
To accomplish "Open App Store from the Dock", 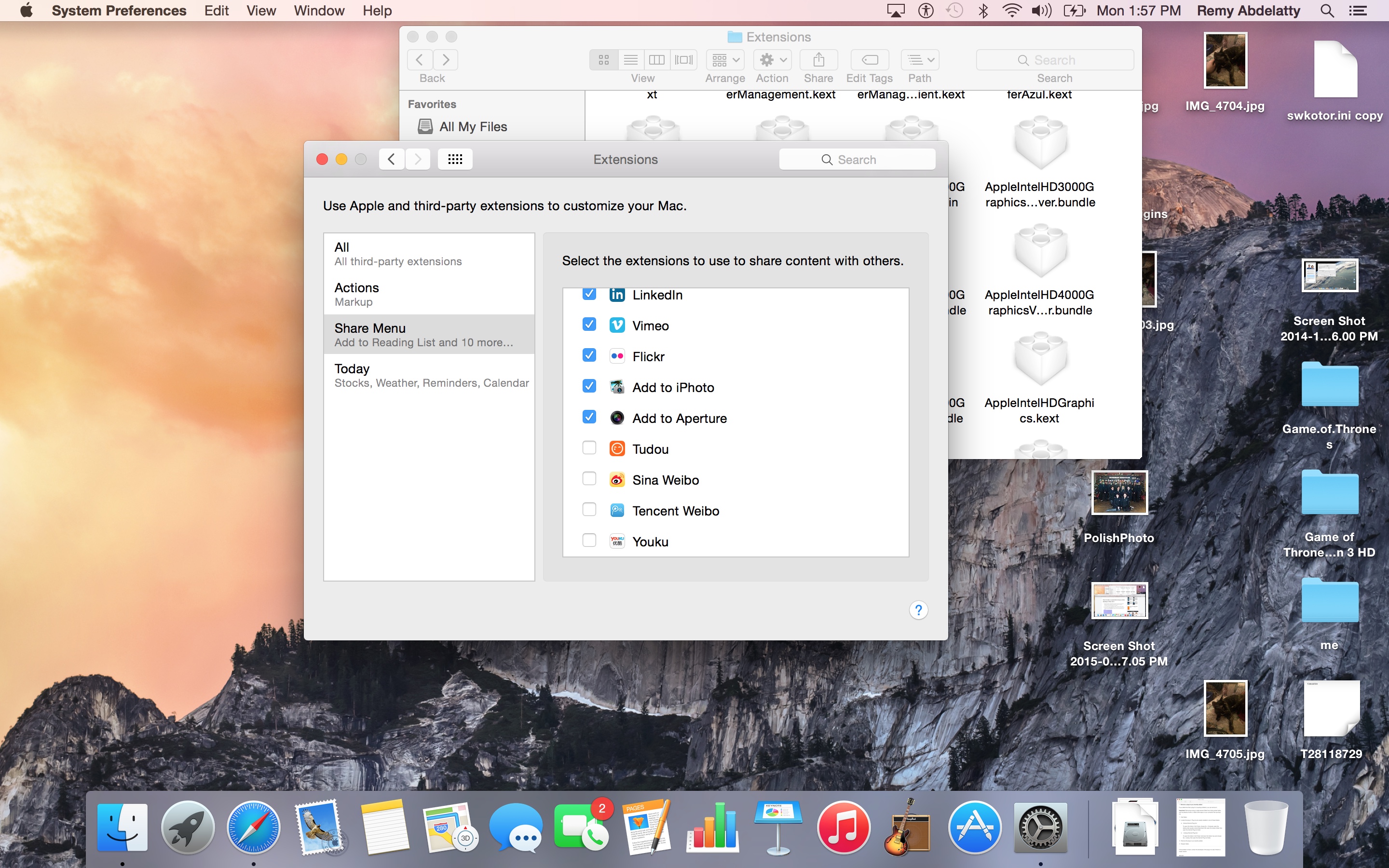I will pos(975,827).
